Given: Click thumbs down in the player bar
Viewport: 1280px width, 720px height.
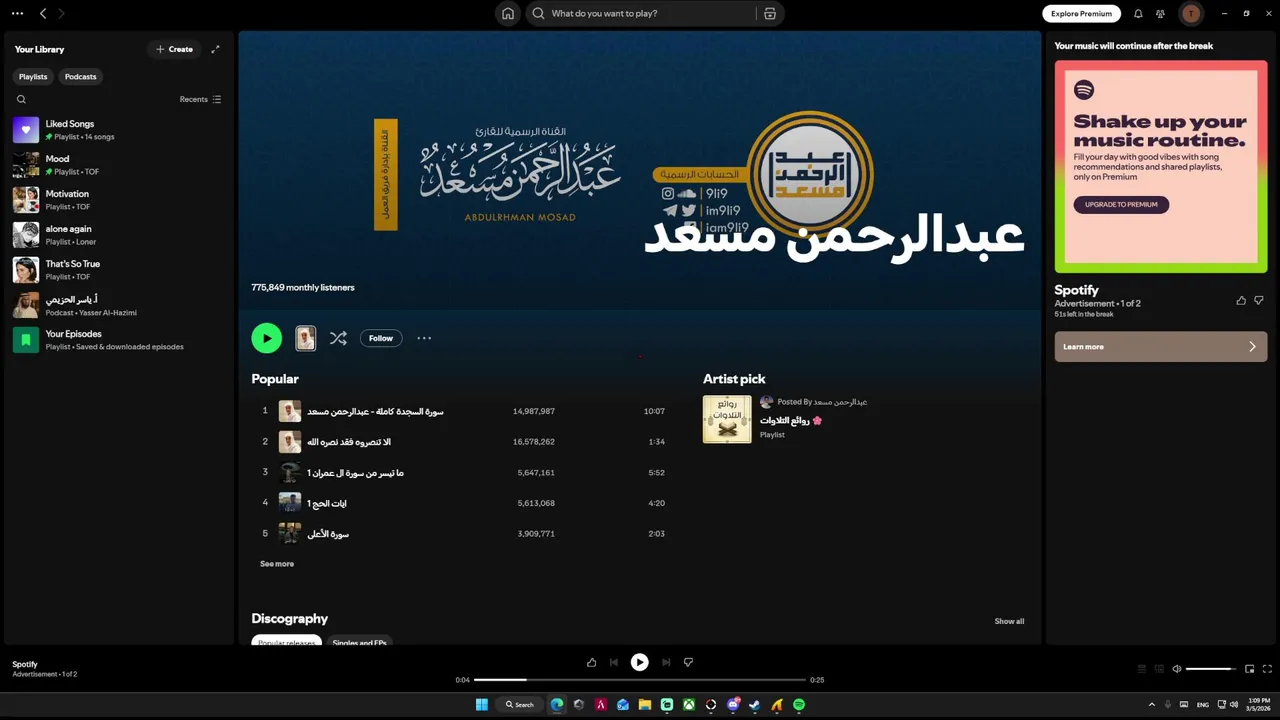Looking at the screenshot, I should coord(688,662).
